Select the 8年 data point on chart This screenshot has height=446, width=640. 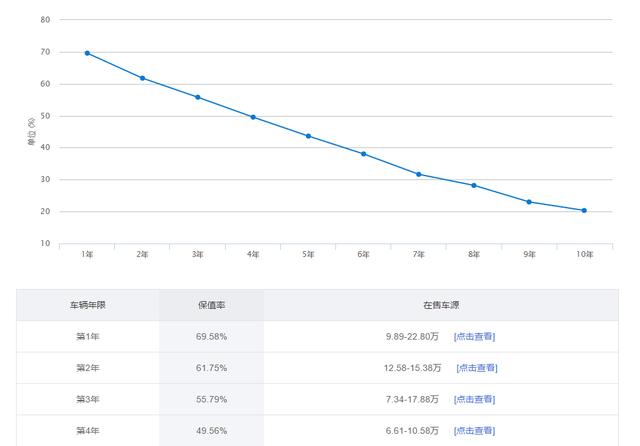click(474, 185)
